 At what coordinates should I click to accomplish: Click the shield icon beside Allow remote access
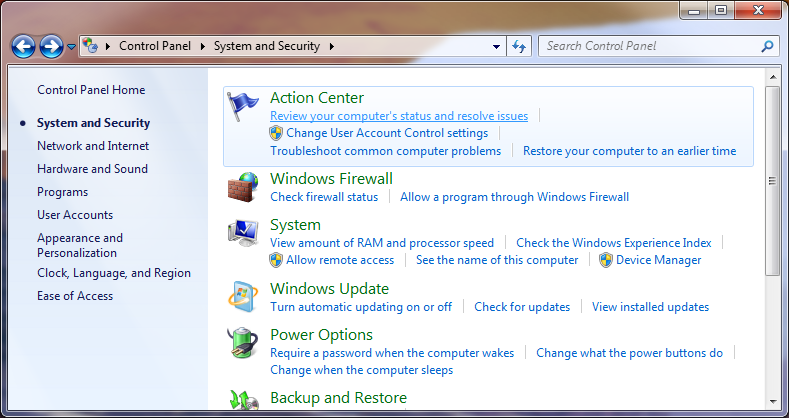(276, 260)
